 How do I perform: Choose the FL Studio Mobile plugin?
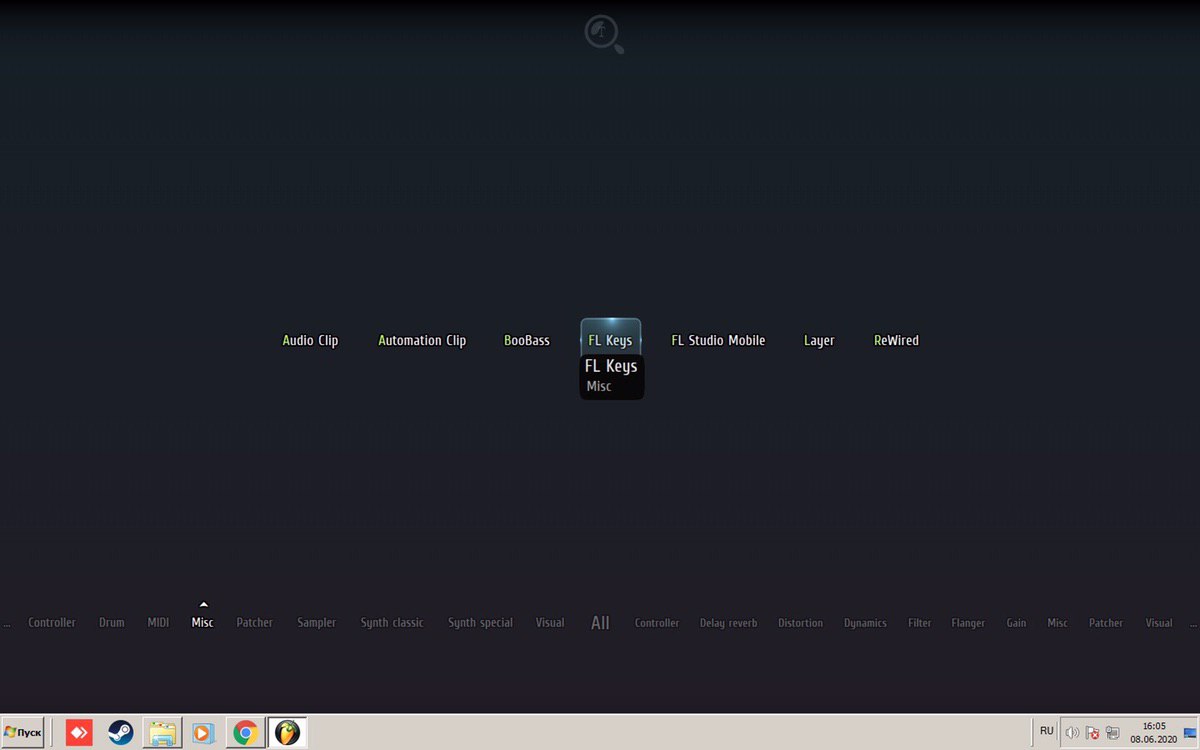click(x=718, y=340)
